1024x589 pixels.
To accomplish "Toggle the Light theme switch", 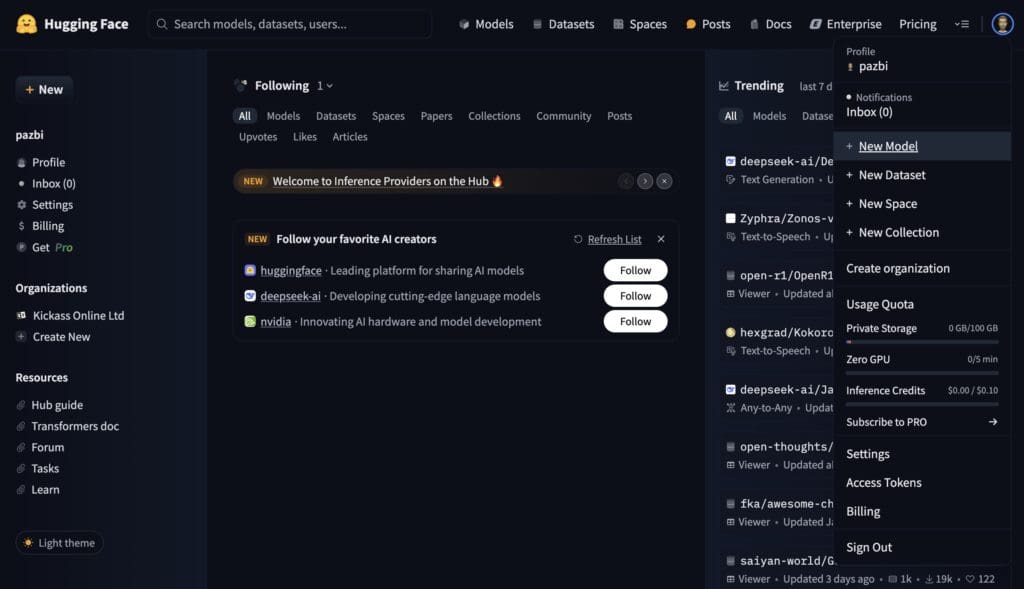I will click(59, 543).
